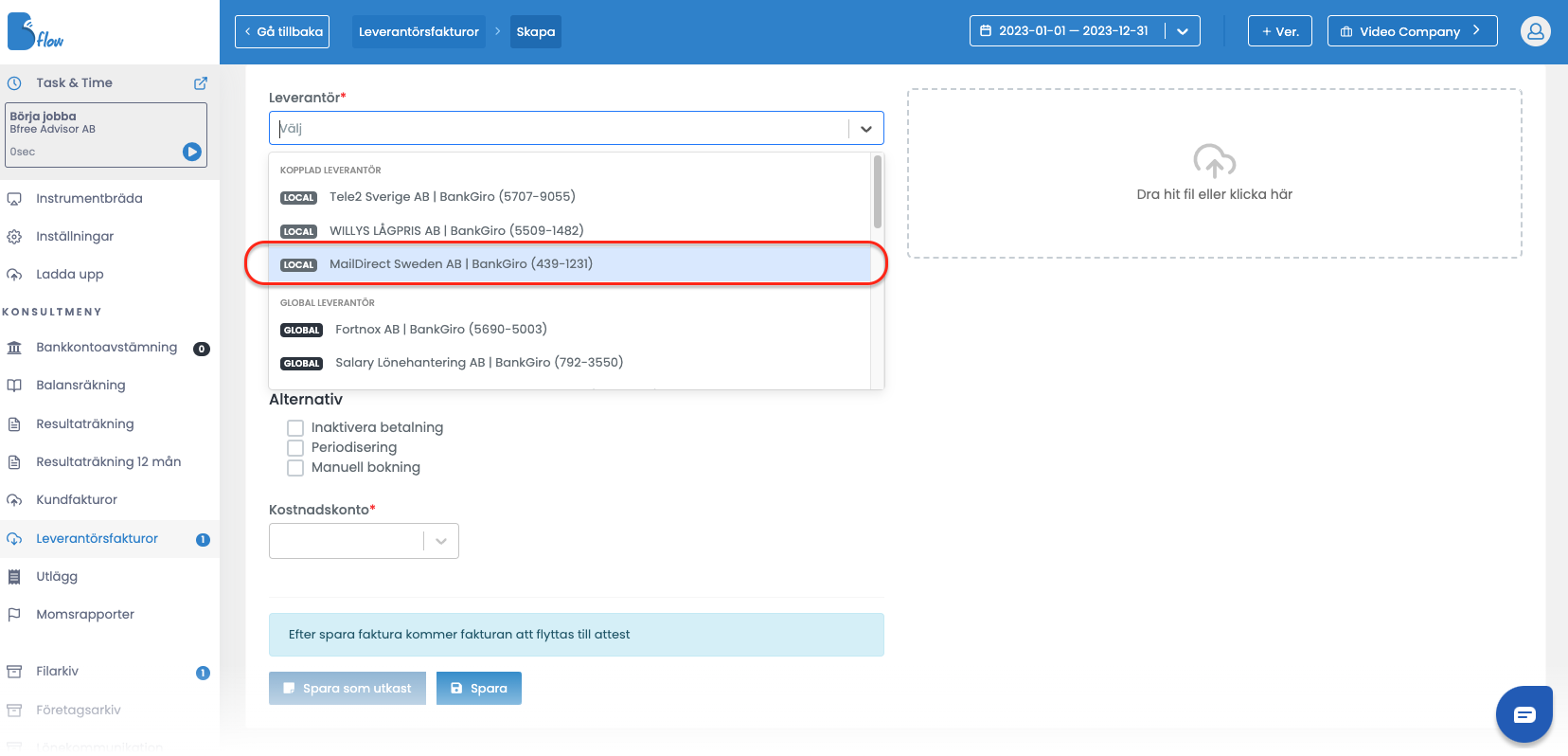1568x756 pixels.
Task: Click the Kundfakturor cloud icon
Action: pos(14,500)
